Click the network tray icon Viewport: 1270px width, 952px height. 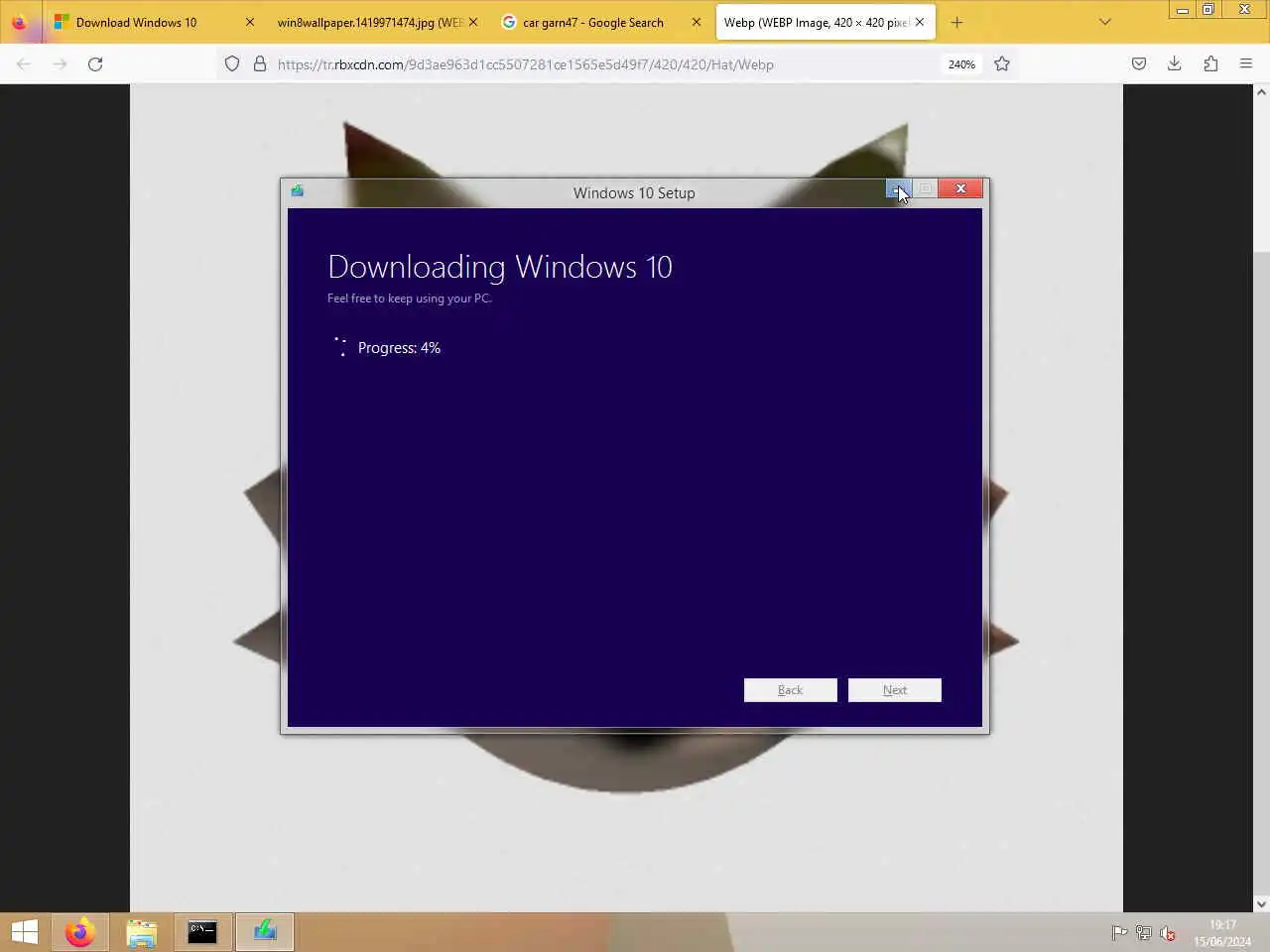tap(1143, 932)
